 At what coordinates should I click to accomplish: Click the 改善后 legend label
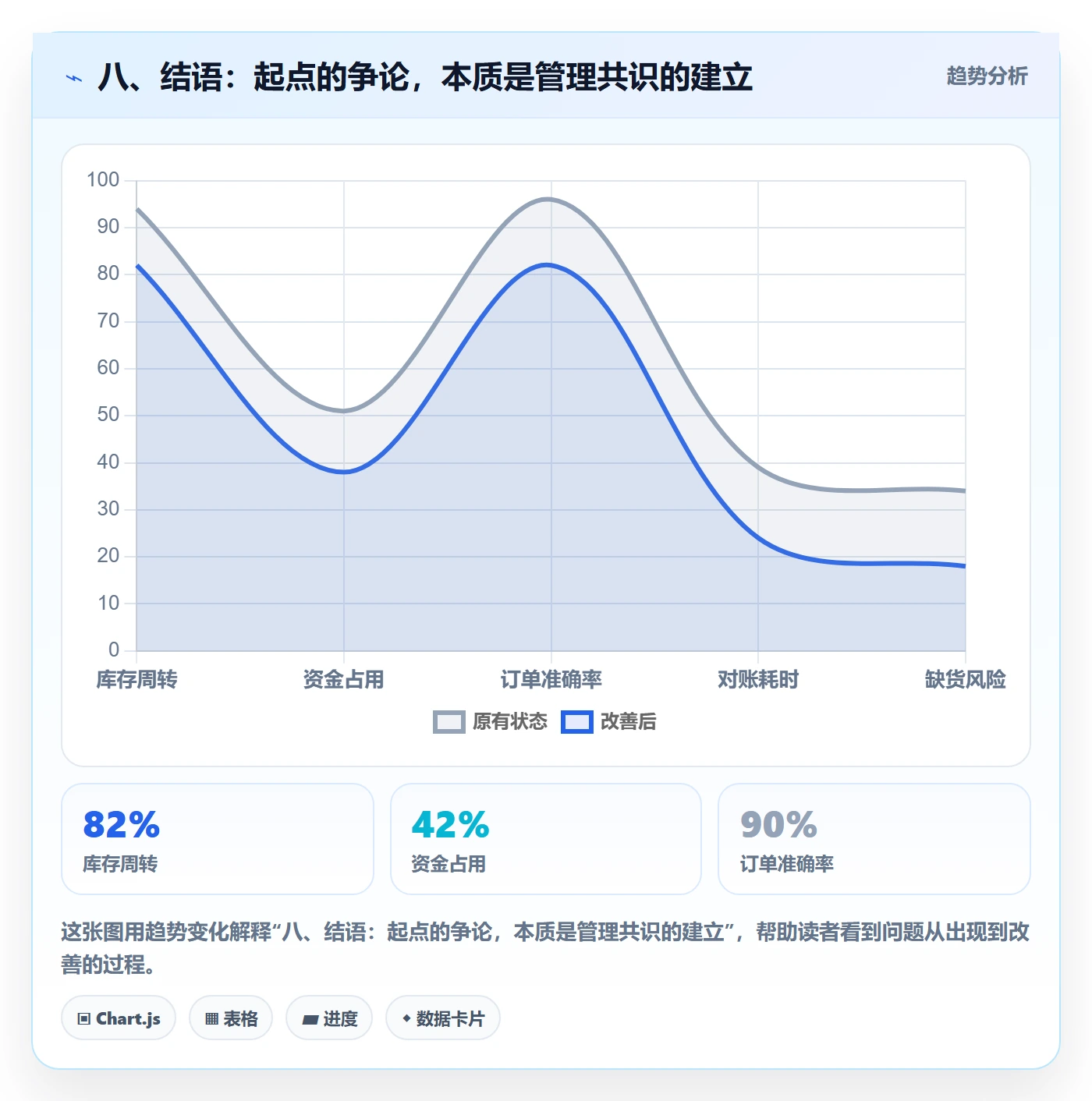(628, 722)
